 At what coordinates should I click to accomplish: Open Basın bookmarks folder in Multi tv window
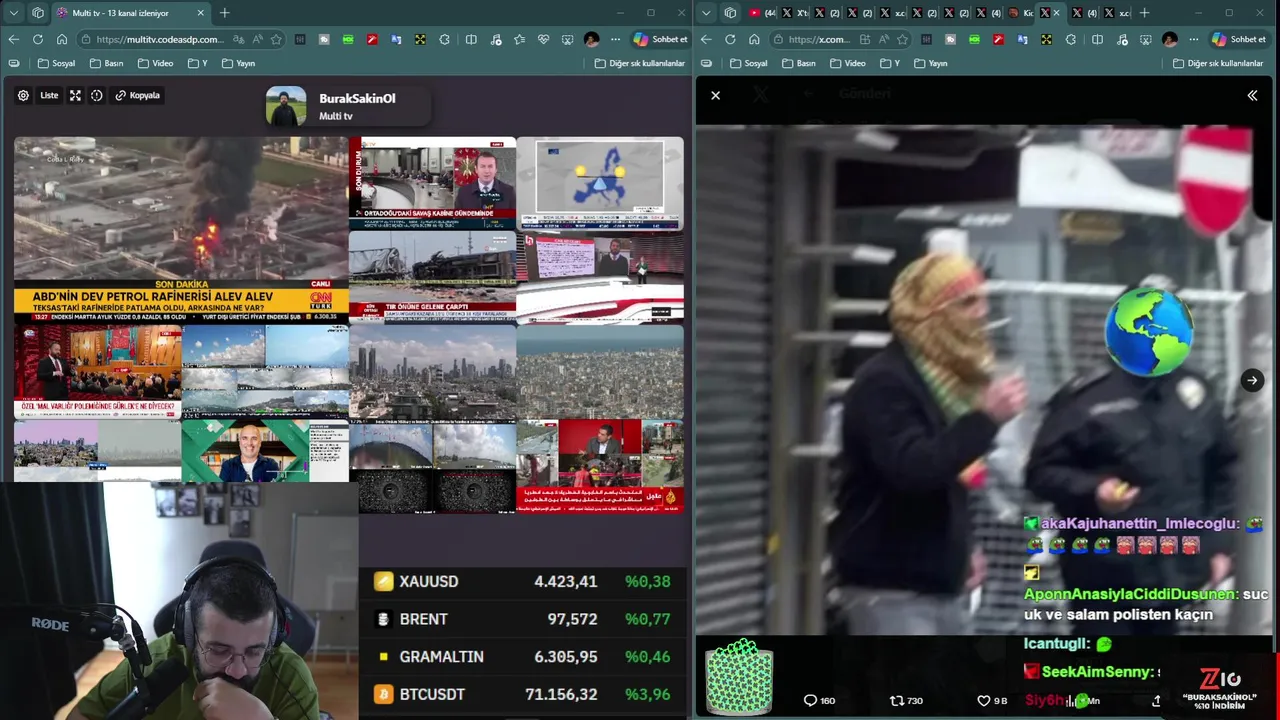click(x=106, y=63)
